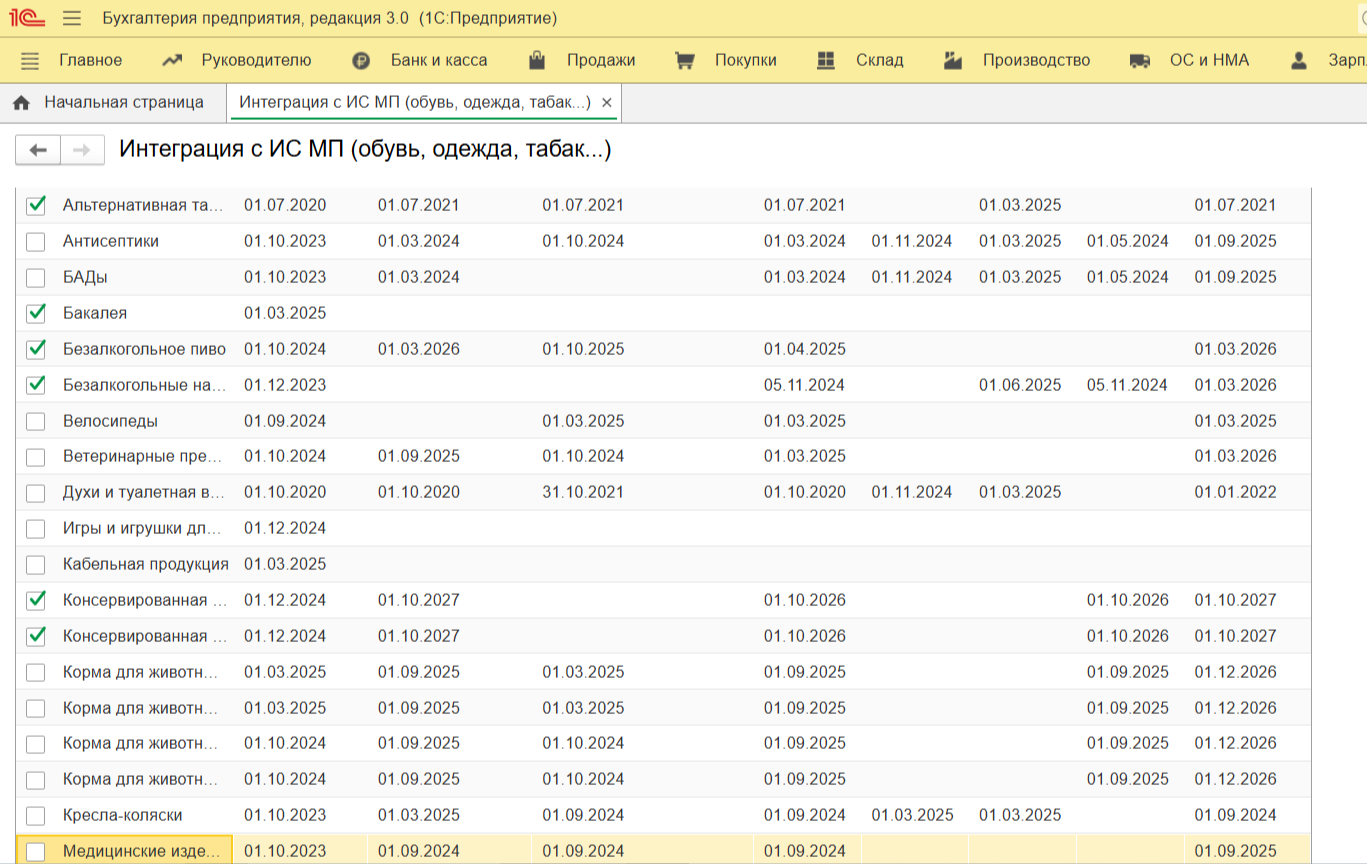
Task: Click the home icon for Начальная страница
Action: click(22, 103)
